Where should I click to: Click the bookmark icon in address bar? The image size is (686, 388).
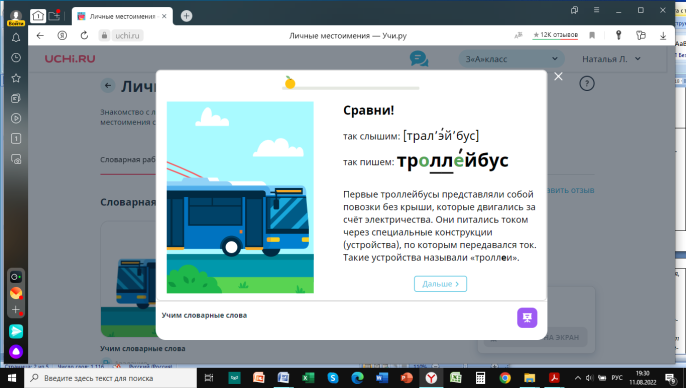click(x=592, y=35)
